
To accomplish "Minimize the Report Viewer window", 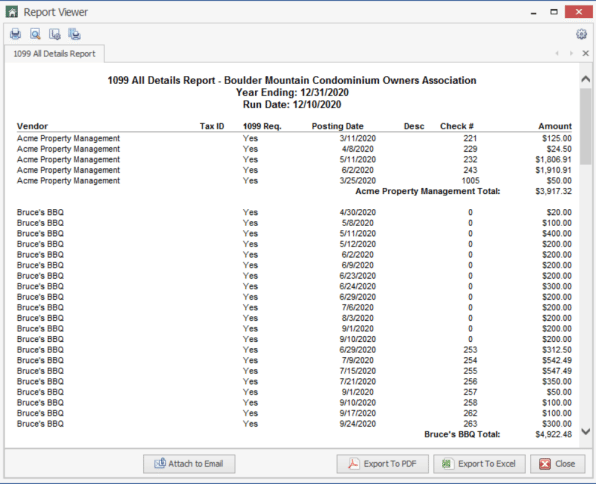I will [534, 13].
